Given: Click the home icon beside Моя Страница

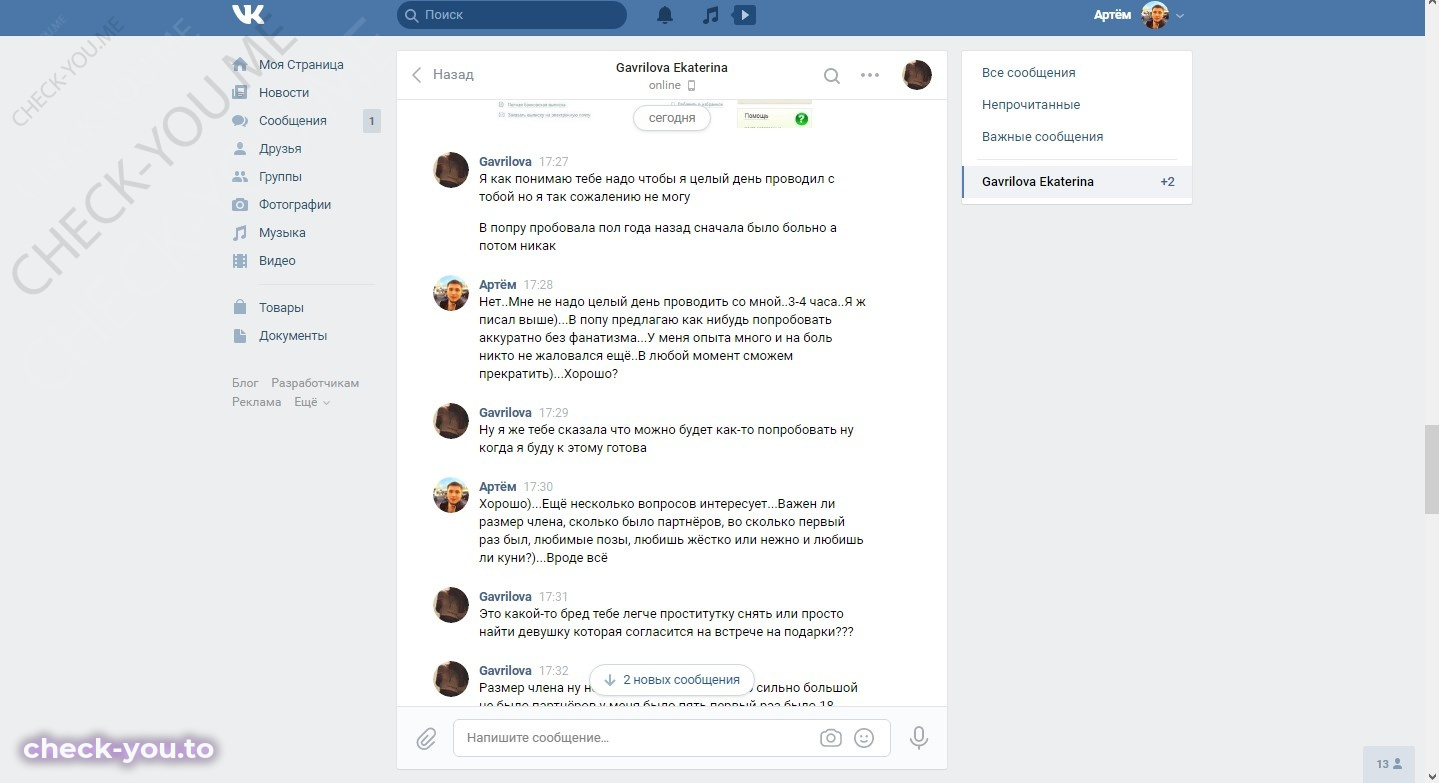Looking at the screenshot, I should [240, 65].
